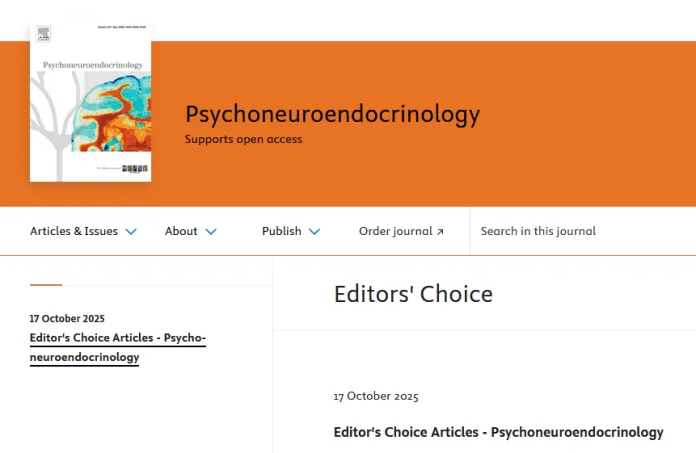The width and height of the screenshot is (696, 453).
Task: Click the external-link arrow beside Order journal
Action: coord(440,232)
